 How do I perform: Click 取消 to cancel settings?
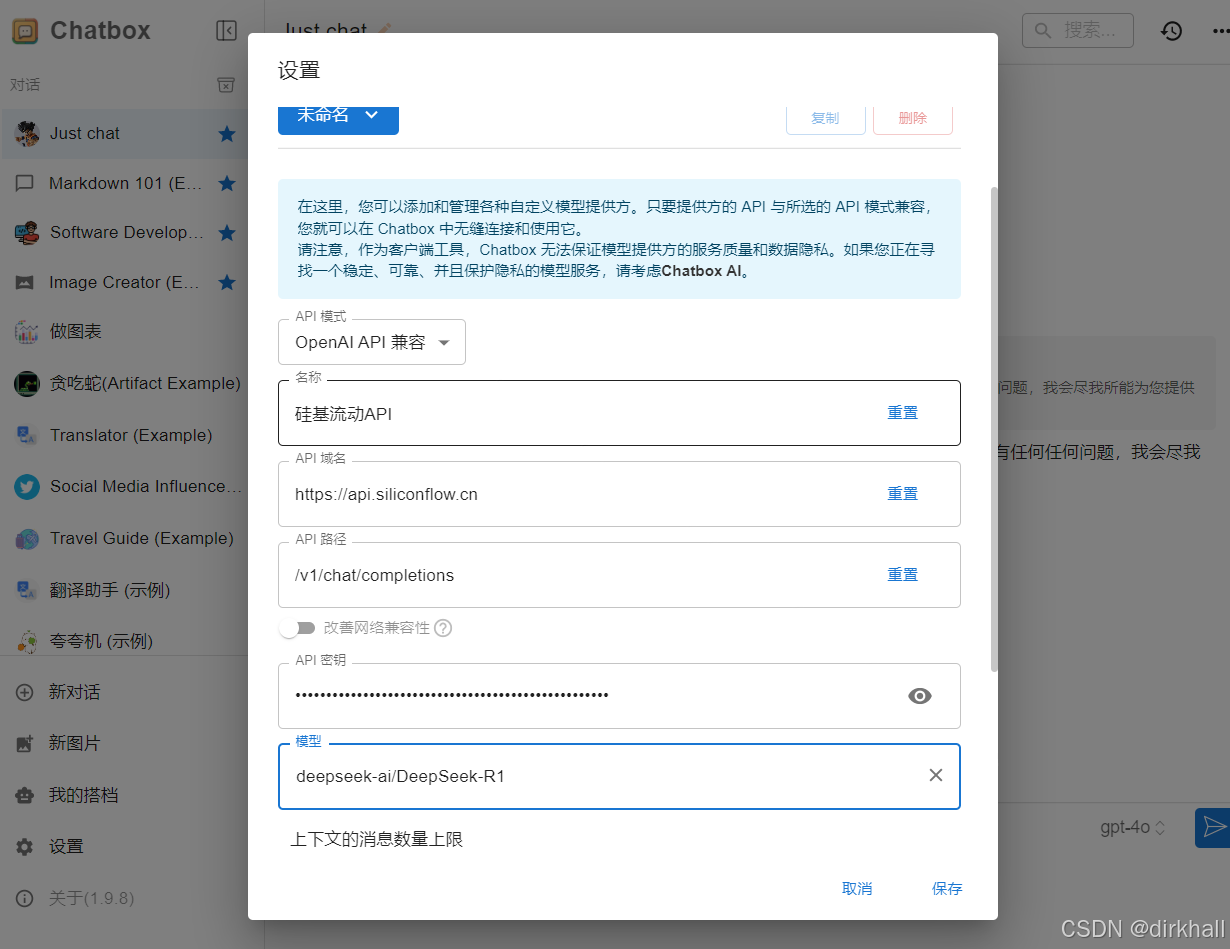[857, 888]
